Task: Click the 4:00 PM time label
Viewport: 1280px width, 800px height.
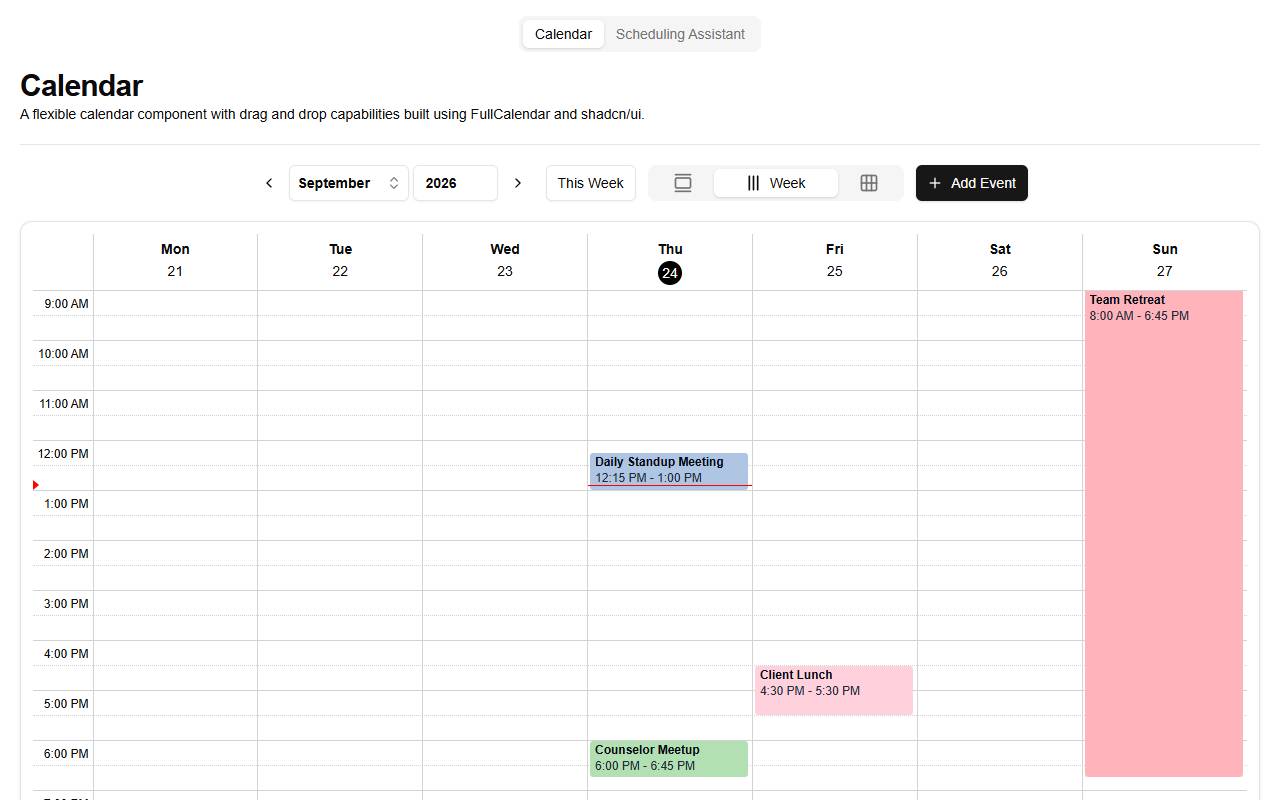Action: (66, 654)
